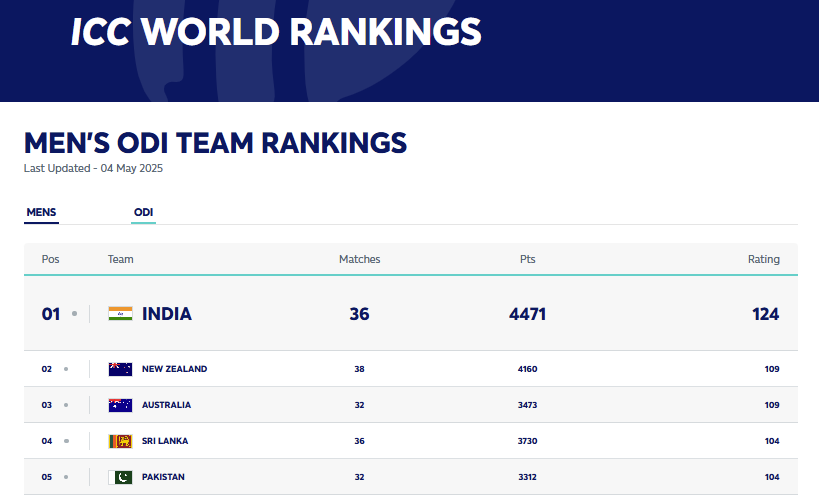The image size is (819, 496).
Task: Select the MENS tab
Action: coord(41,212)
